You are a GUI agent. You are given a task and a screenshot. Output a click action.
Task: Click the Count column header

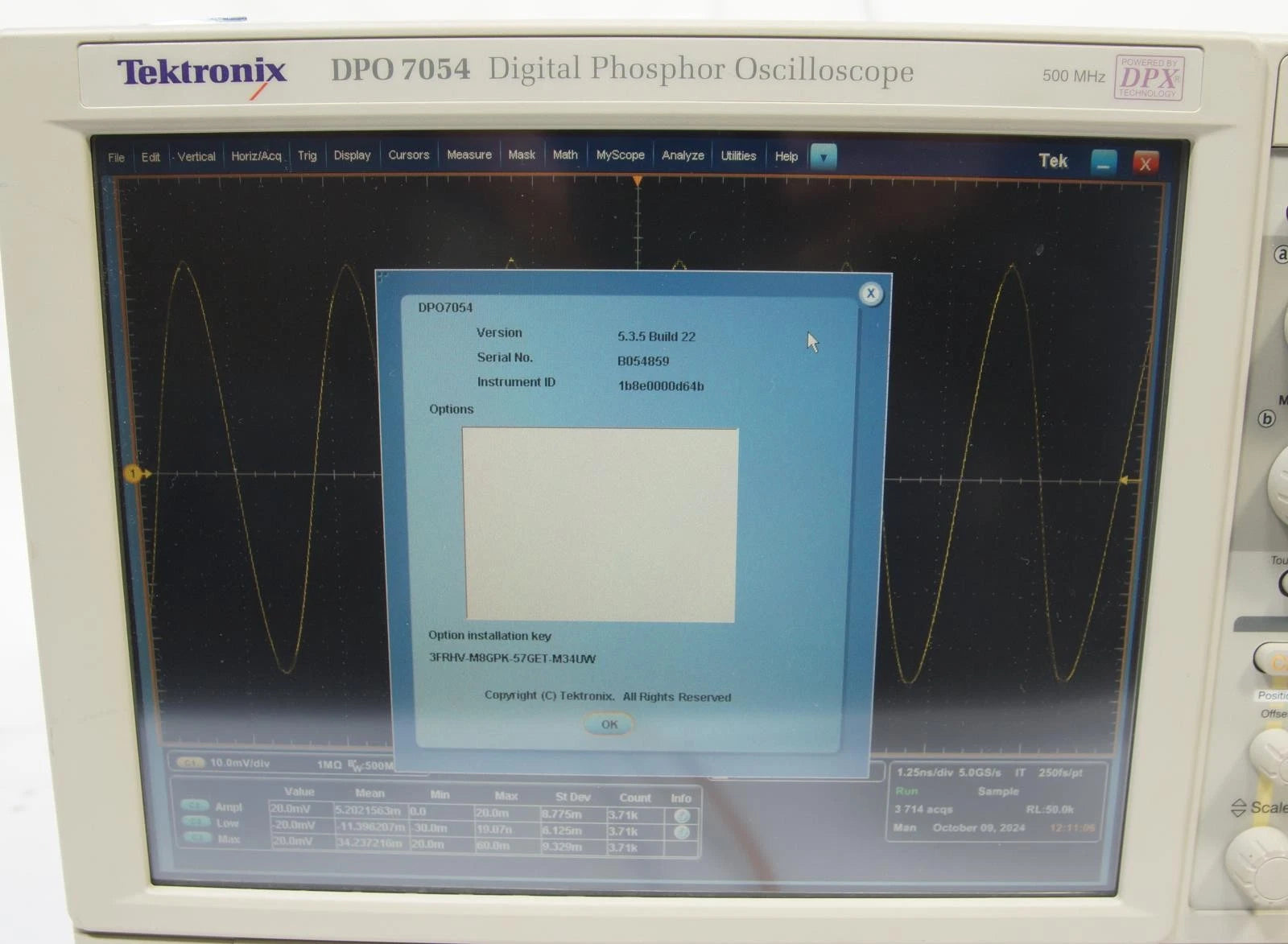[635, 798]
